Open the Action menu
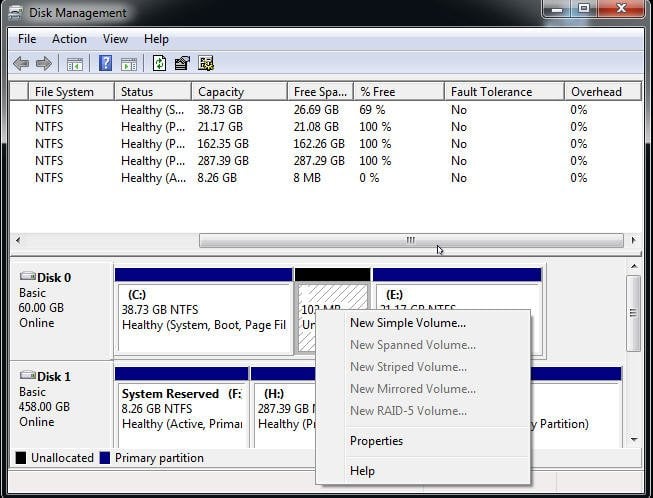This screenshot has width=653, height=498. tap(69, 39)
